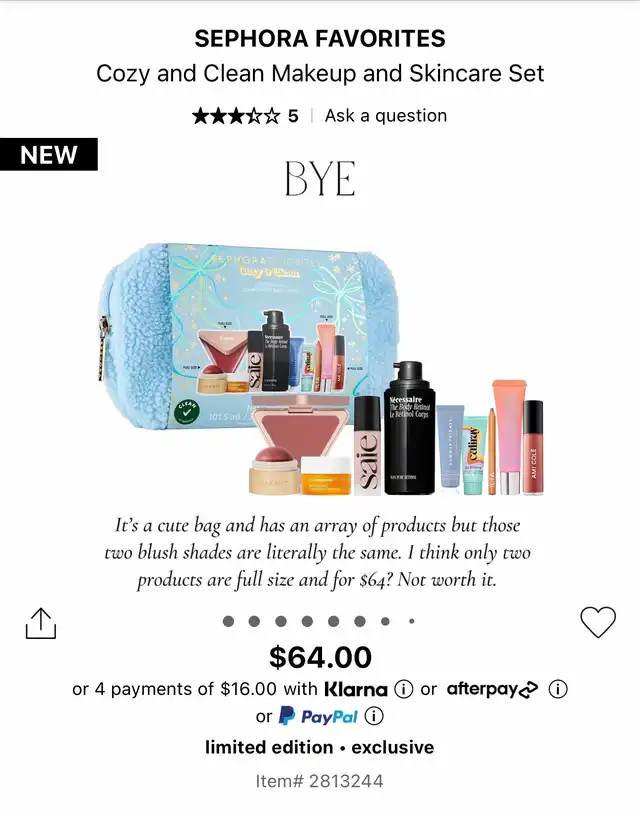The width and height of the screenshot is (640, 816).
Task: Open the blue makeup bag product image
Action: click(x=320, y=369)
